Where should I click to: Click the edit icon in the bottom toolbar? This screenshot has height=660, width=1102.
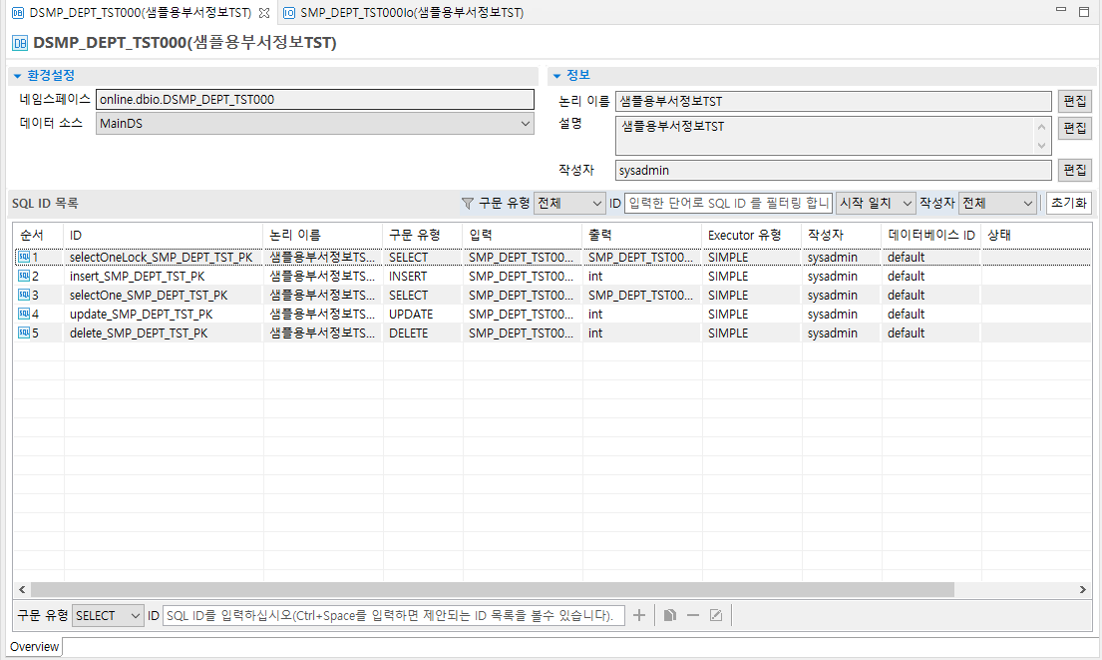716,615
